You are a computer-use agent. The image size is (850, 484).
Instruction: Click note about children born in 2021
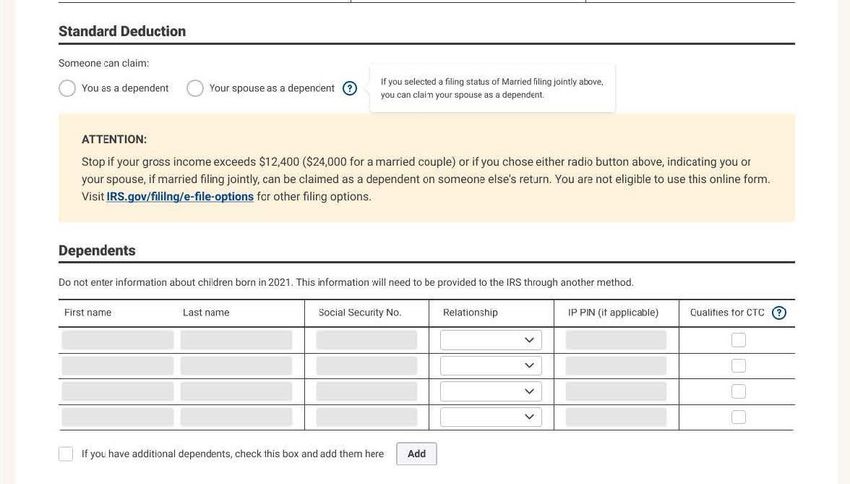point(346,282)
